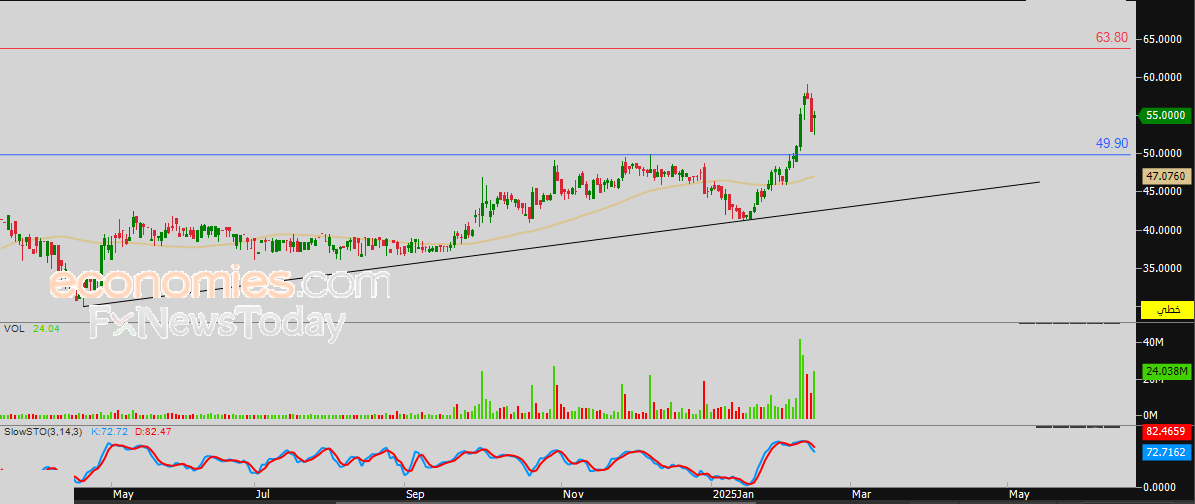Select the VOL indicator title
This screenshot has height=504, width=1195.
(x=14, y=328)
